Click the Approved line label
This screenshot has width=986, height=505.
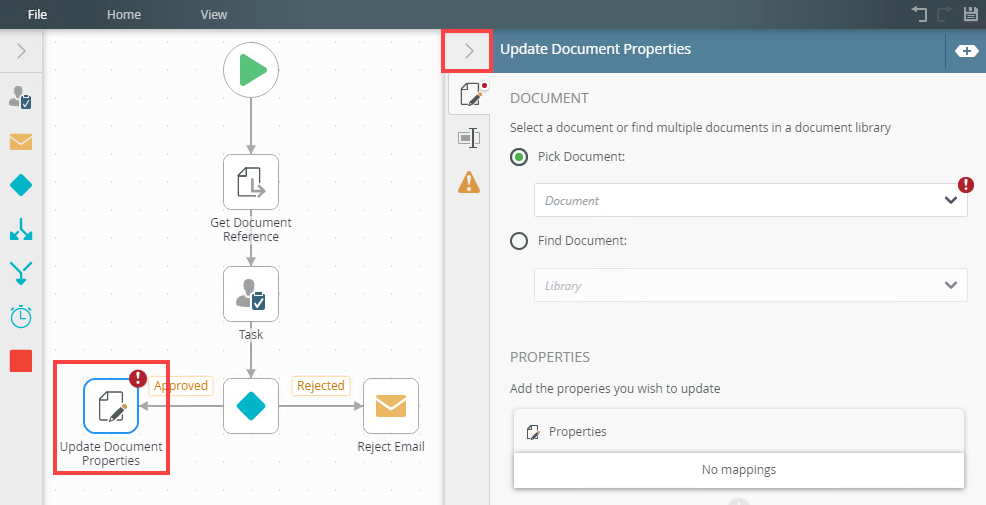181,386
